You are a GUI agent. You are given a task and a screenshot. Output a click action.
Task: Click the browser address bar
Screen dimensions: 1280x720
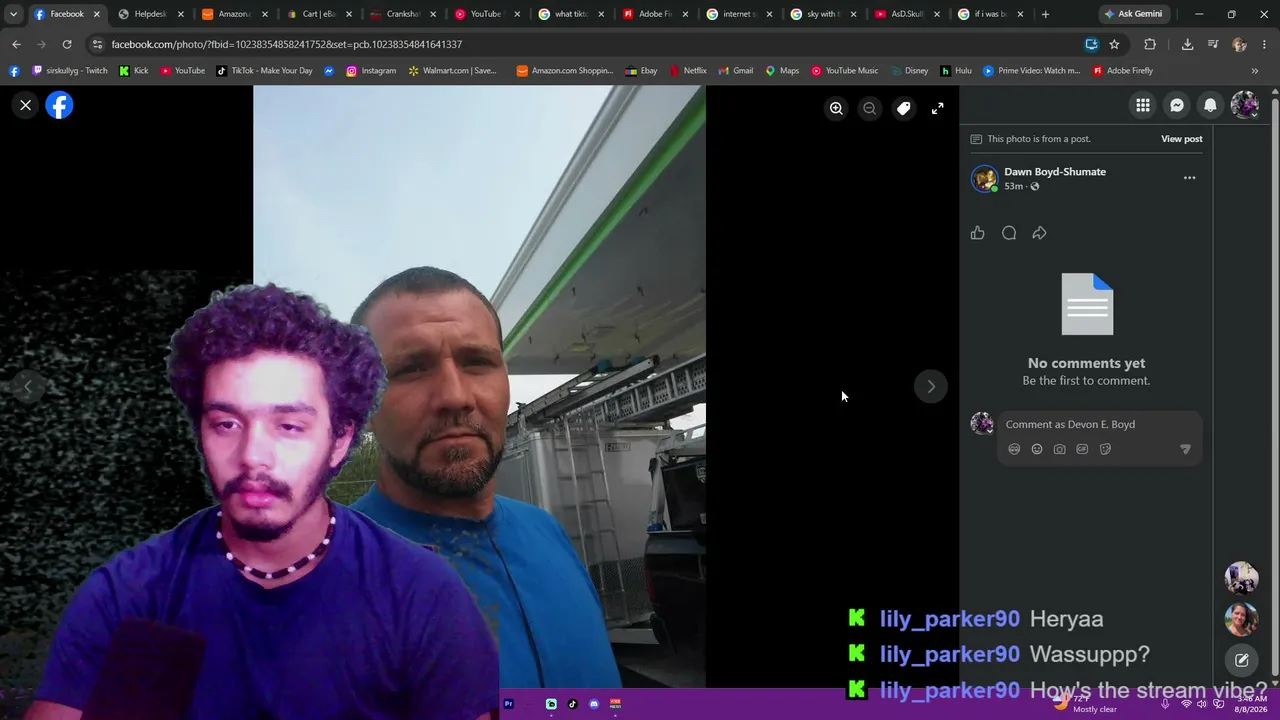click(x=590, y=44)
